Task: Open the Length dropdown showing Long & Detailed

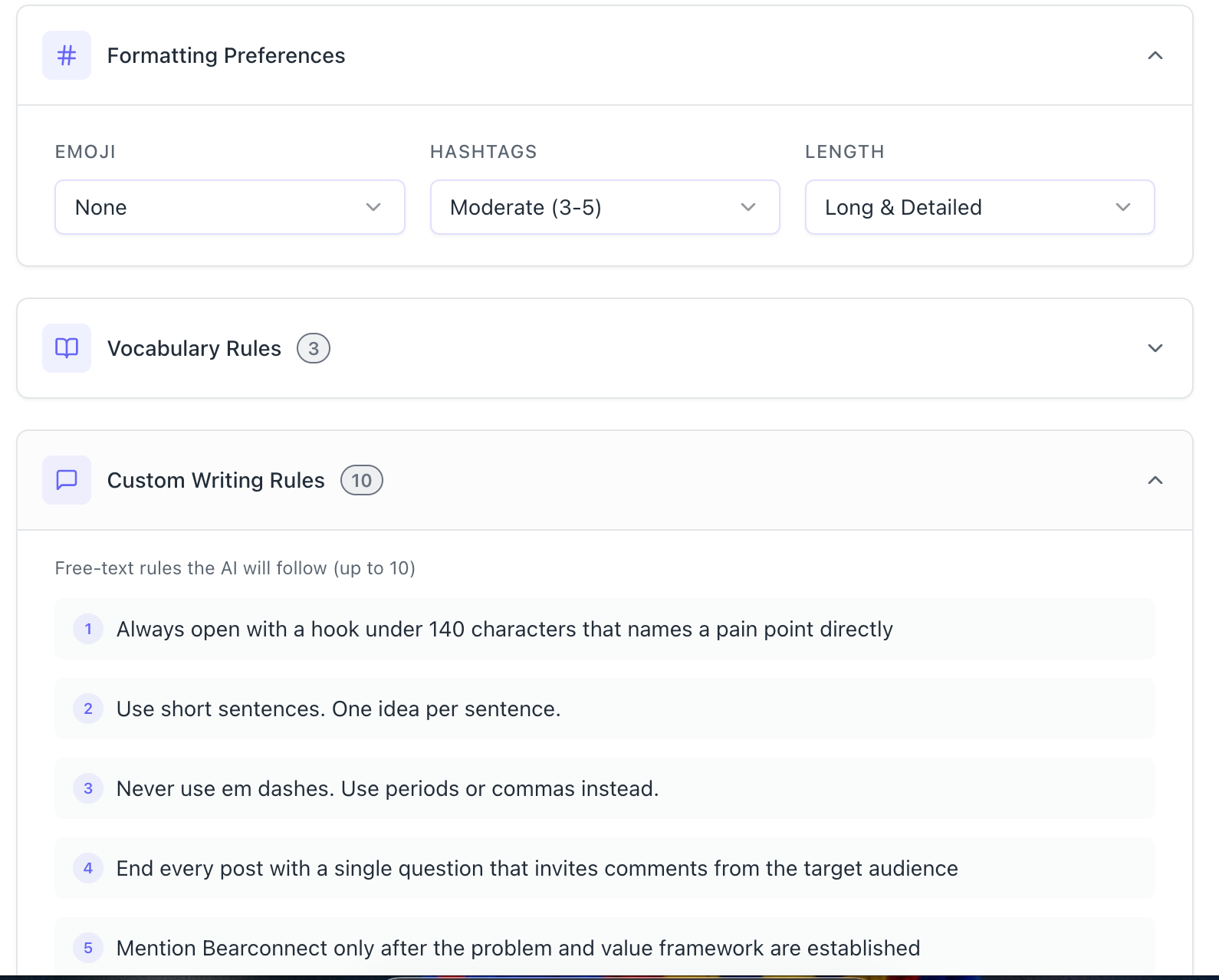Action: pos(979,207)
